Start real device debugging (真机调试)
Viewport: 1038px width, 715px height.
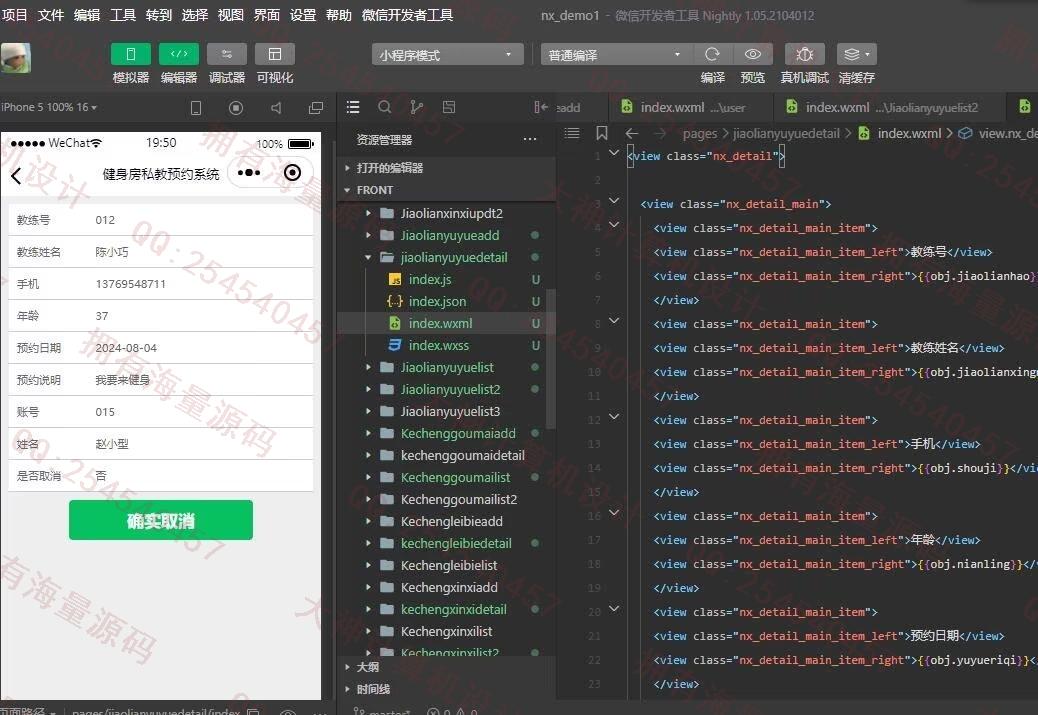804,54
